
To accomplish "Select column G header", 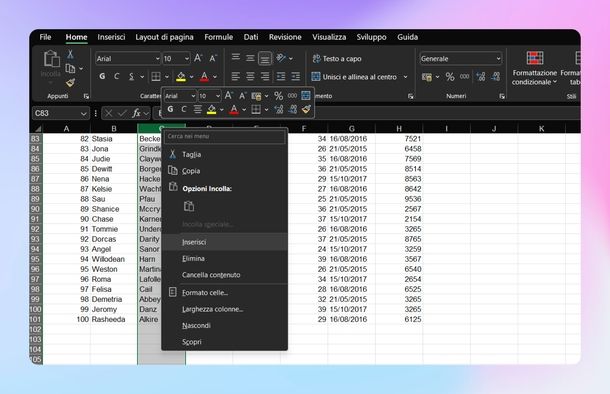I will click(x=352, y=128).
